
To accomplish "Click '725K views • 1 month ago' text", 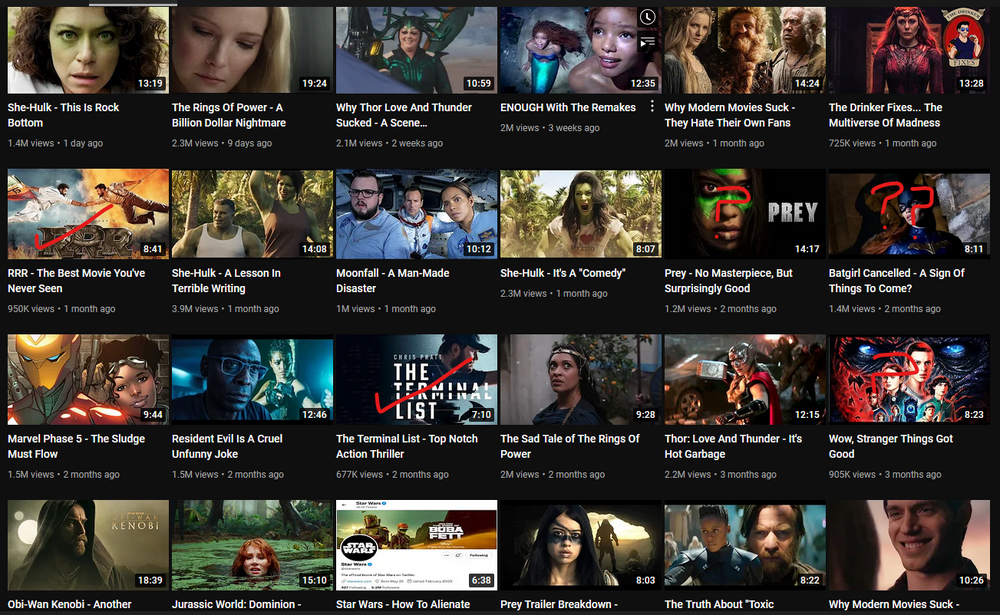I will pos(883,144).
